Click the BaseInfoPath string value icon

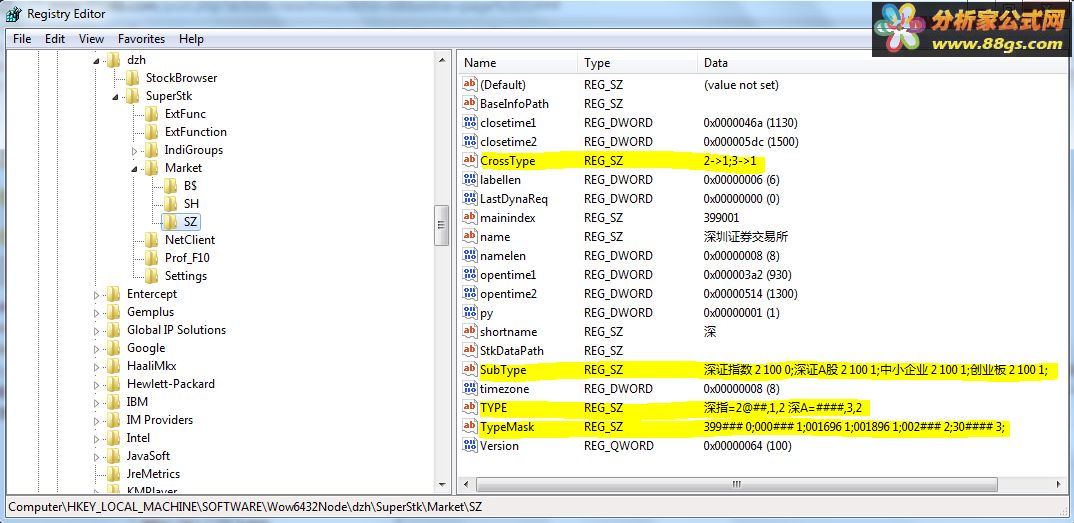coord(470,104)
